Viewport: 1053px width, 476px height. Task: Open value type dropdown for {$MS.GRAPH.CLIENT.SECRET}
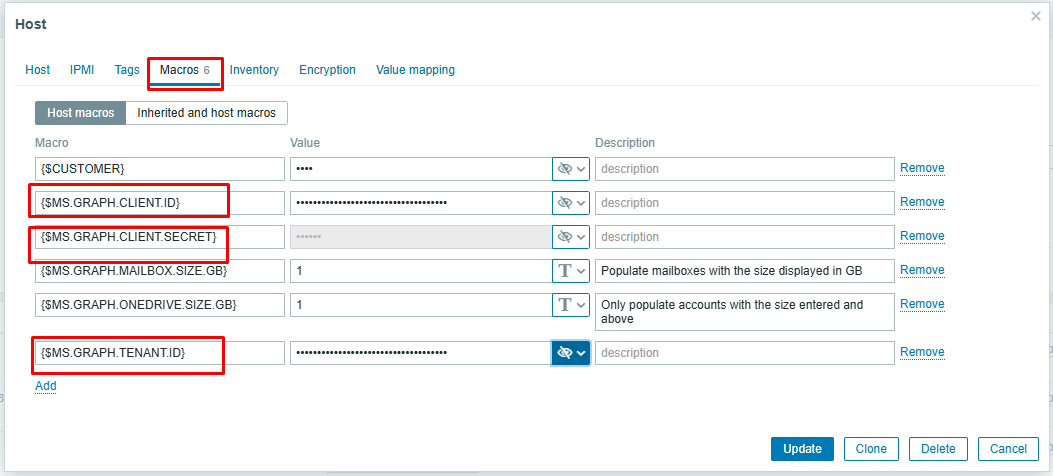pos(571,236)
